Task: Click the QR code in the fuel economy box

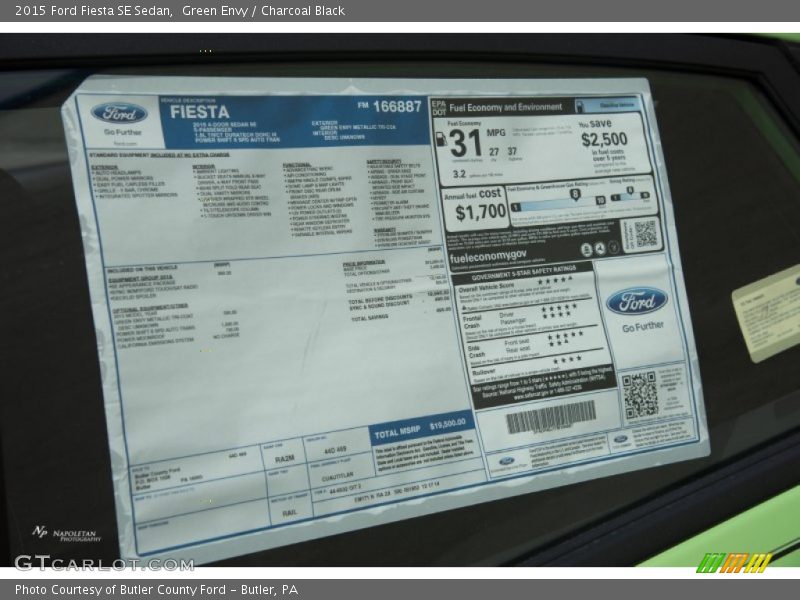Action: [644, 235]
